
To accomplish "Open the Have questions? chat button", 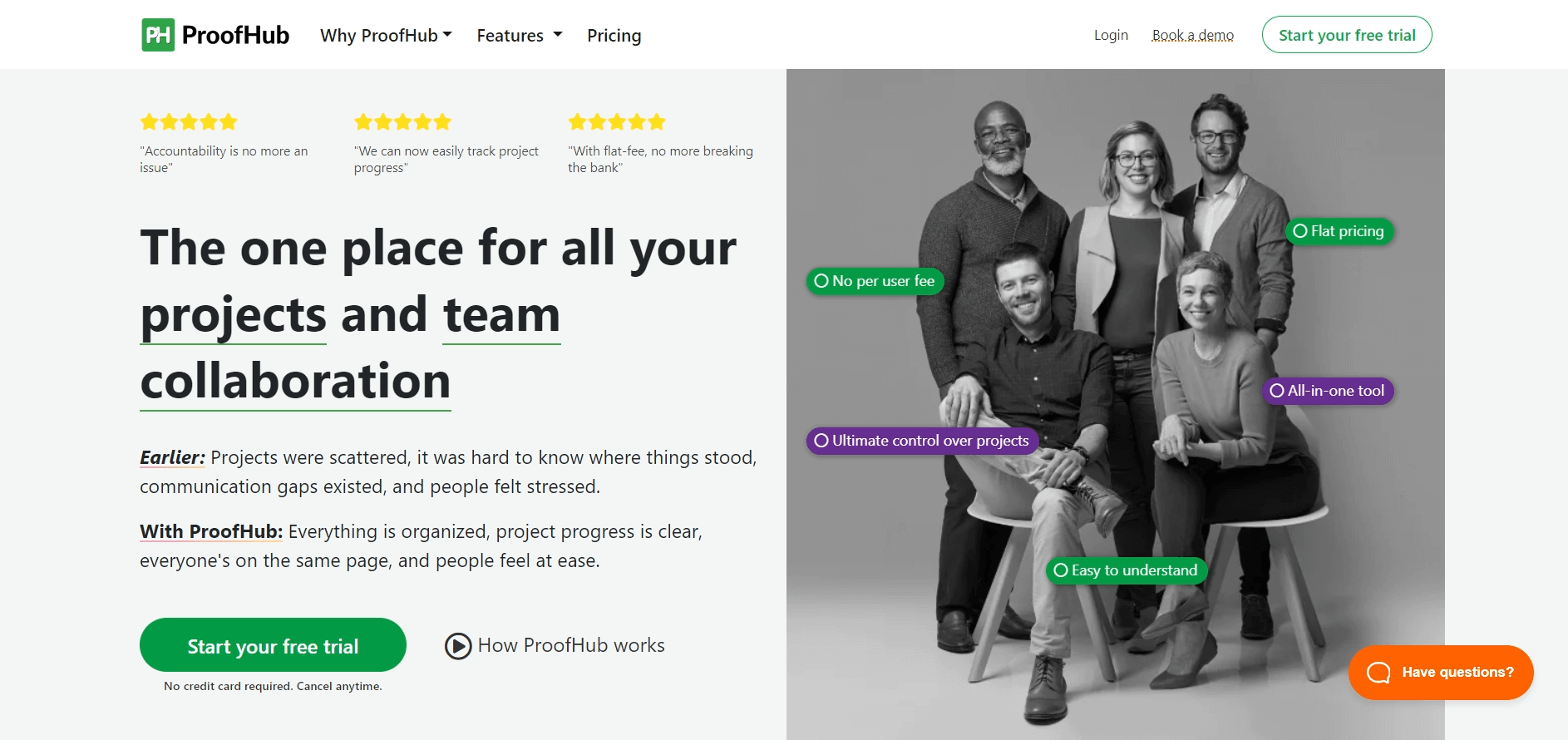I will pyautogui.click(x=1441, y=672).
